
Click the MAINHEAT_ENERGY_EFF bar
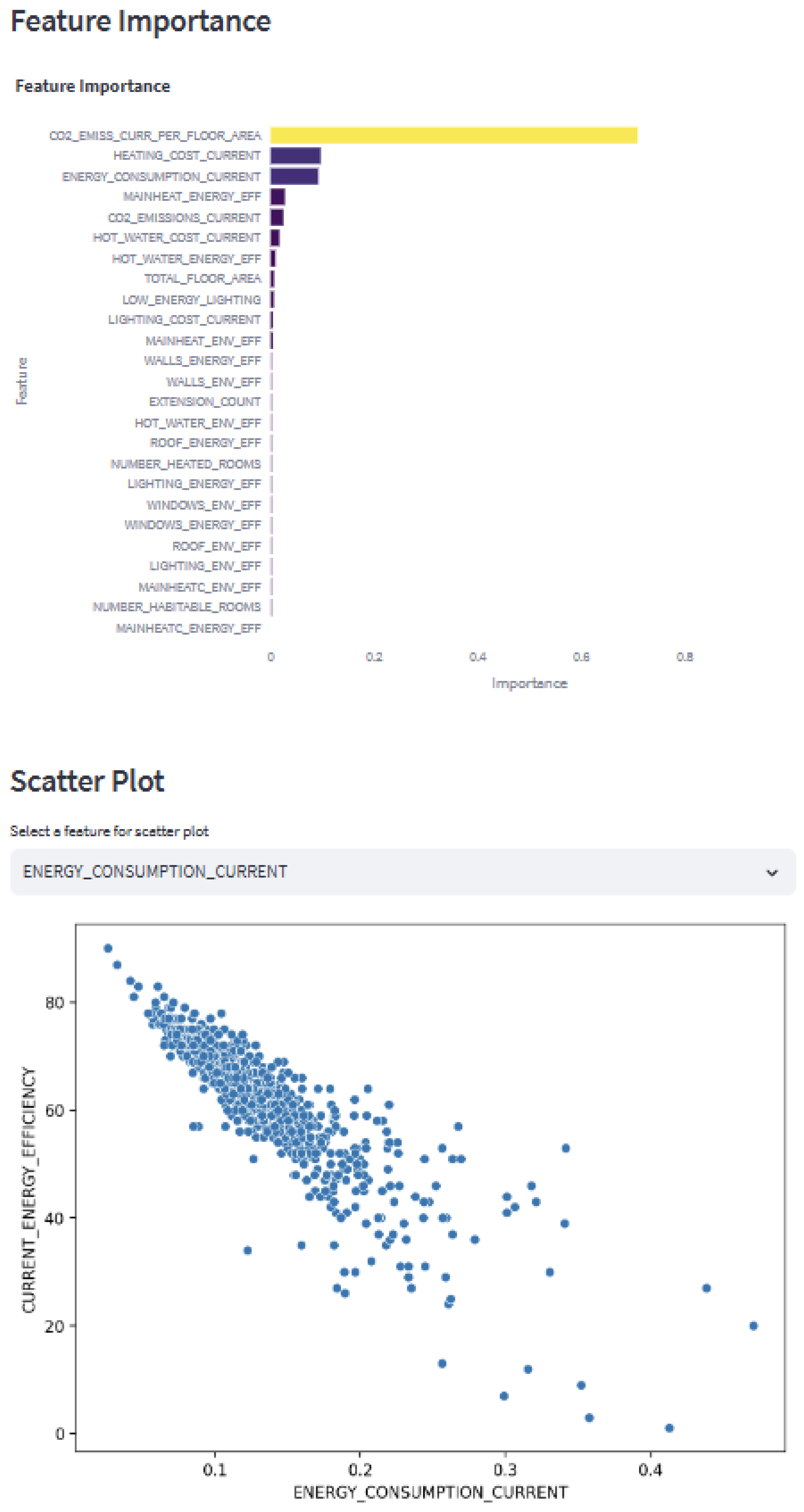pos(278,197)
